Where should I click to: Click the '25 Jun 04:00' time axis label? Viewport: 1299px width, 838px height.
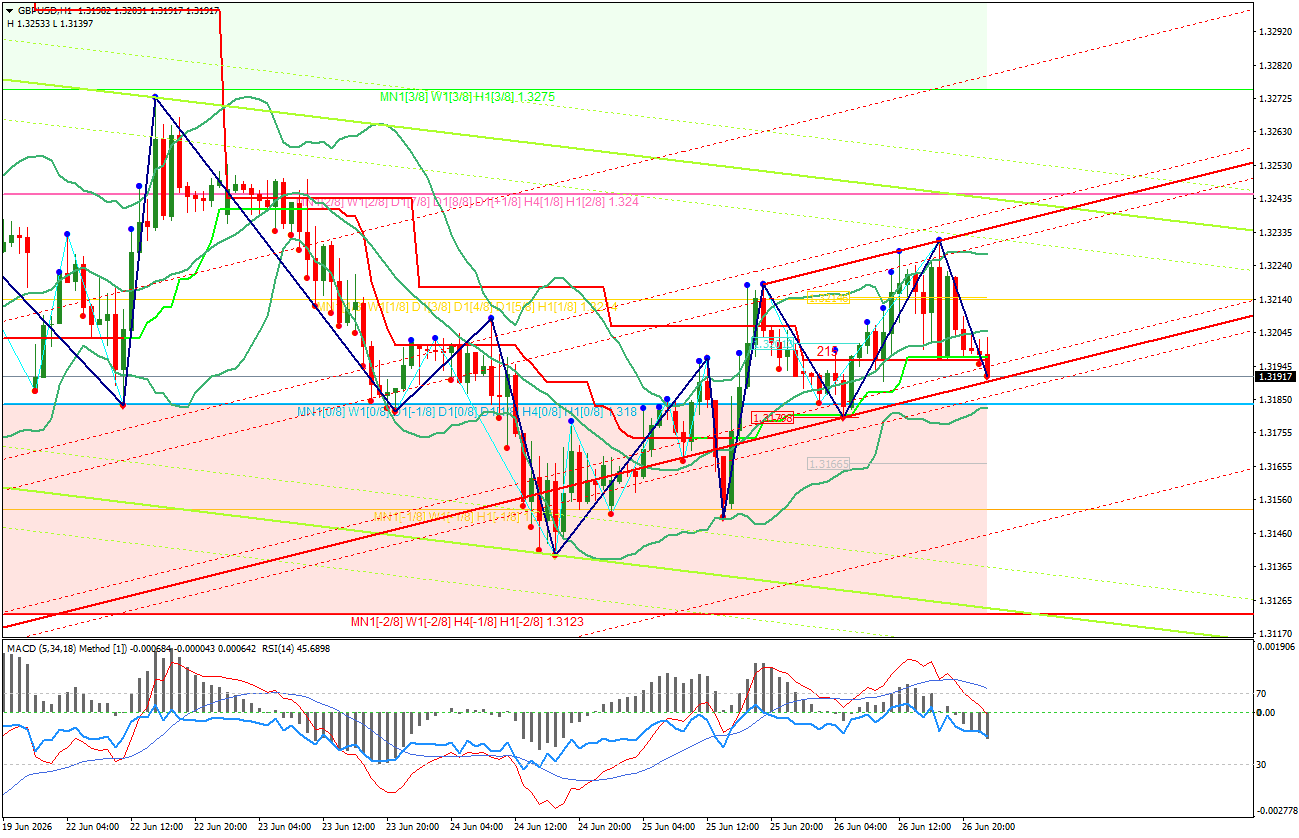(669, 827)
